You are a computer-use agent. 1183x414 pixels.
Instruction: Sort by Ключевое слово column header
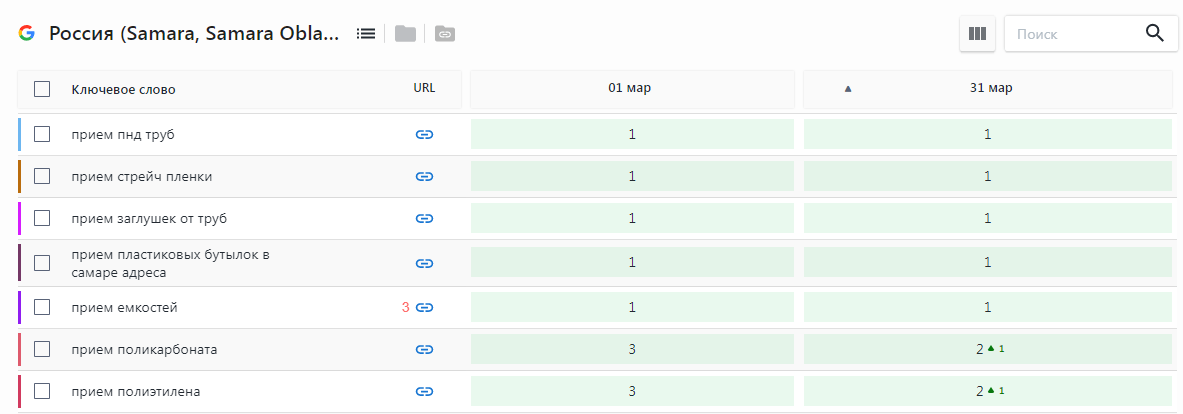point(123,90)
